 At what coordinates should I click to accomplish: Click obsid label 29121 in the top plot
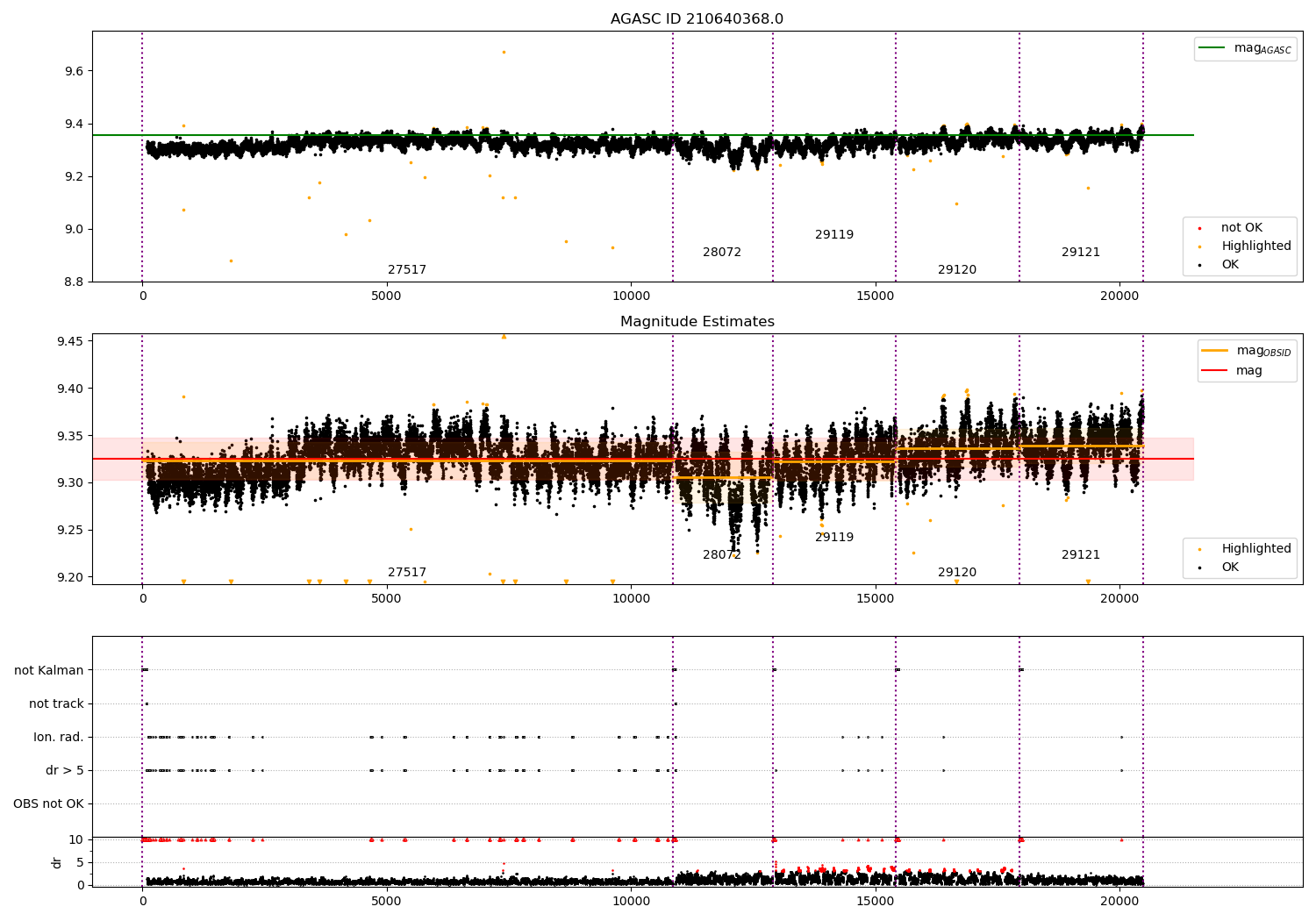click(1081, 253)
